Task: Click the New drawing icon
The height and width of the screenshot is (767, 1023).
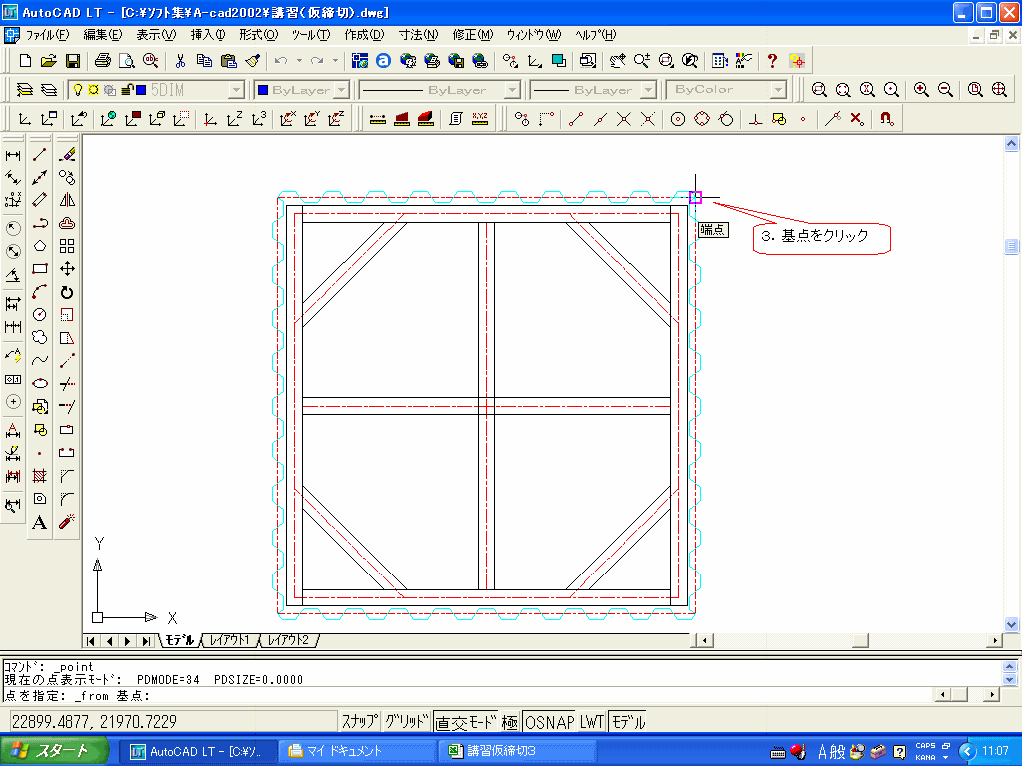Action: tap(25, 61)
